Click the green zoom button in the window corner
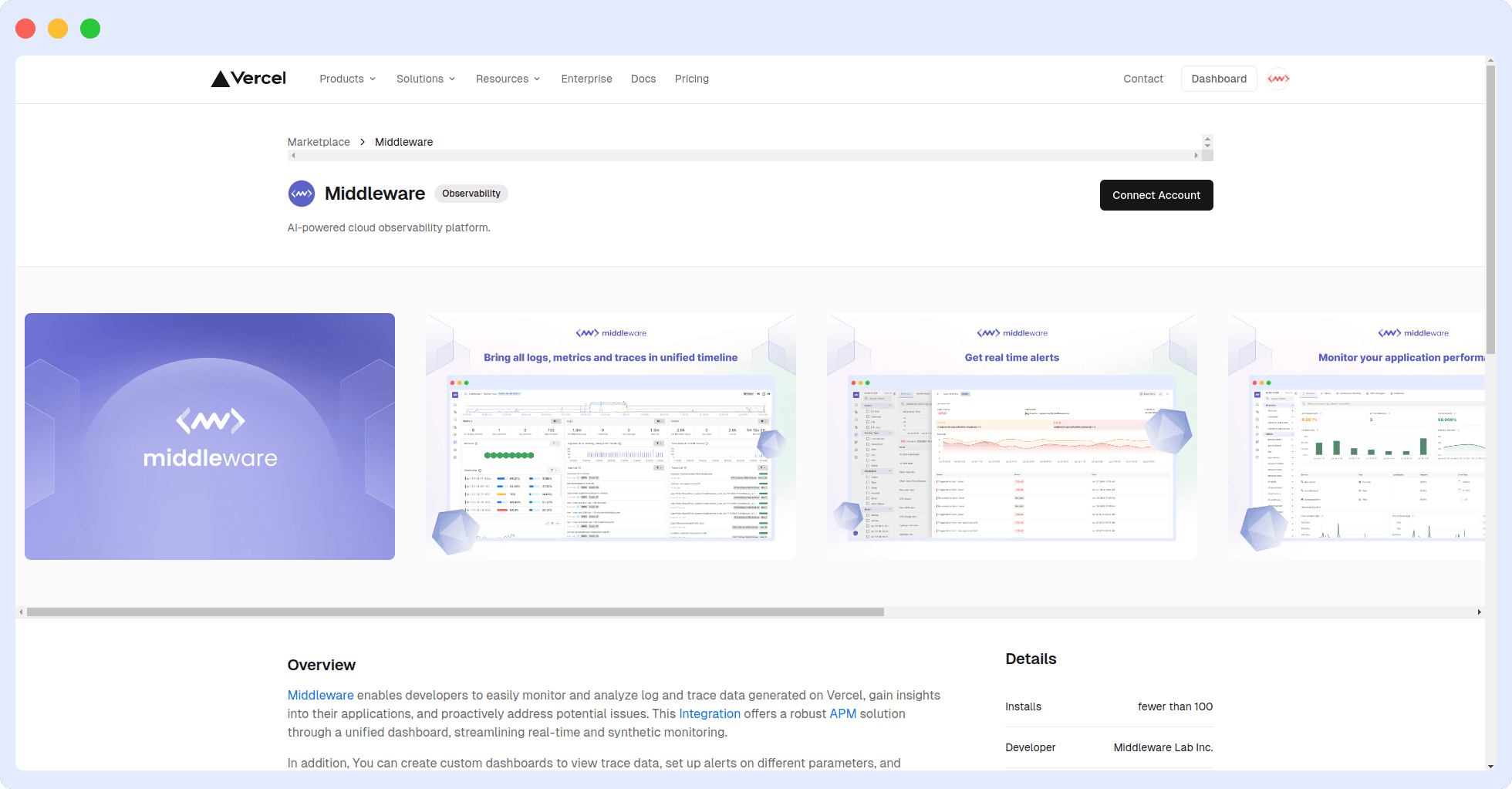 pos(89,28)
